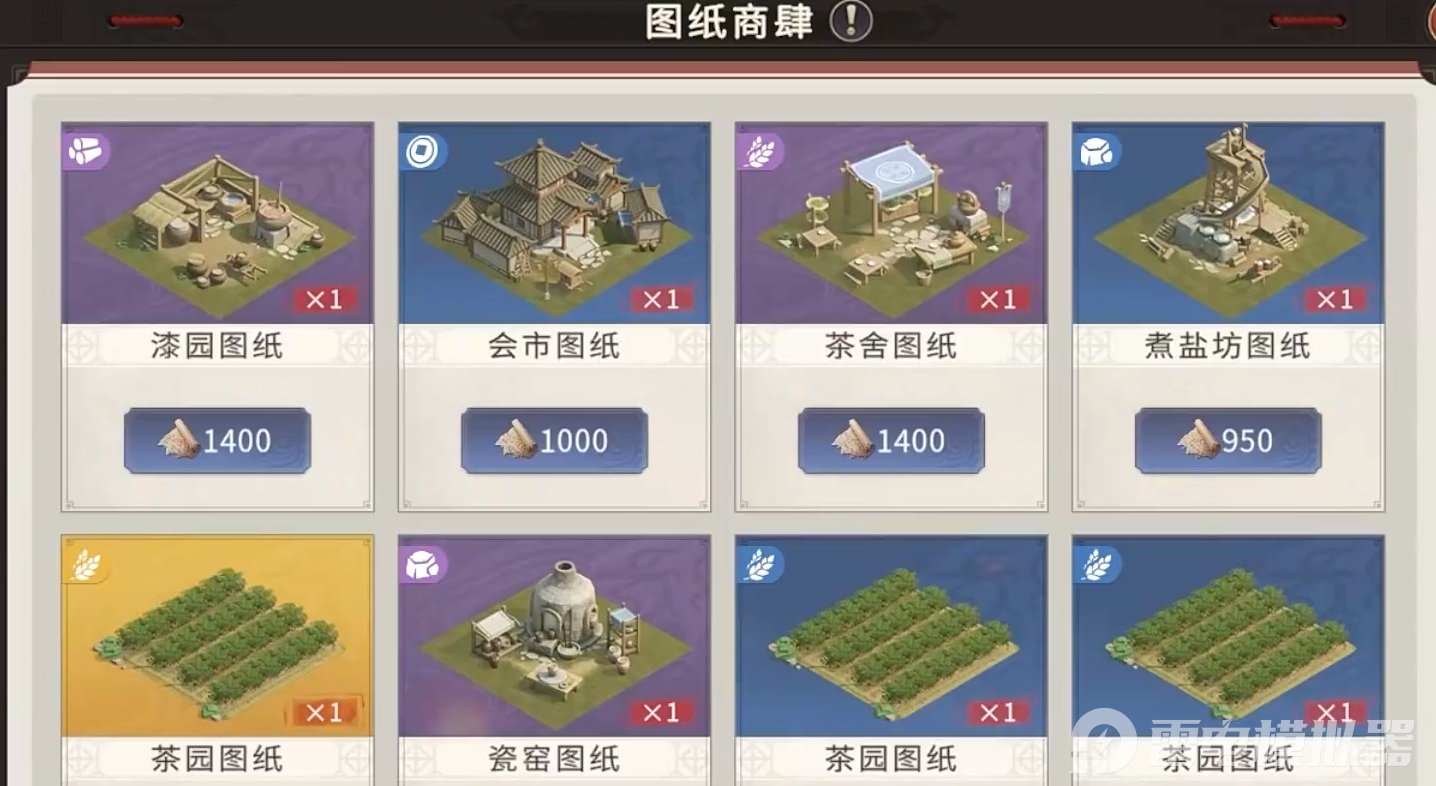Buy 茶舍图纸 for 1400
Screen dimensions: 1436x786
(891, 440)
